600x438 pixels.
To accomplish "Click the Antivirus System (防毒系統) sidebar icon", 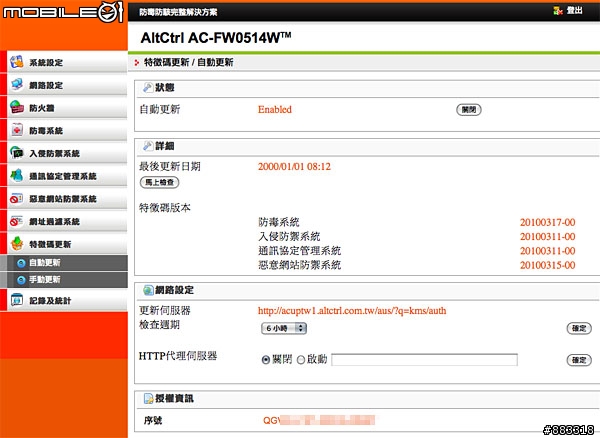I will 17,130.
